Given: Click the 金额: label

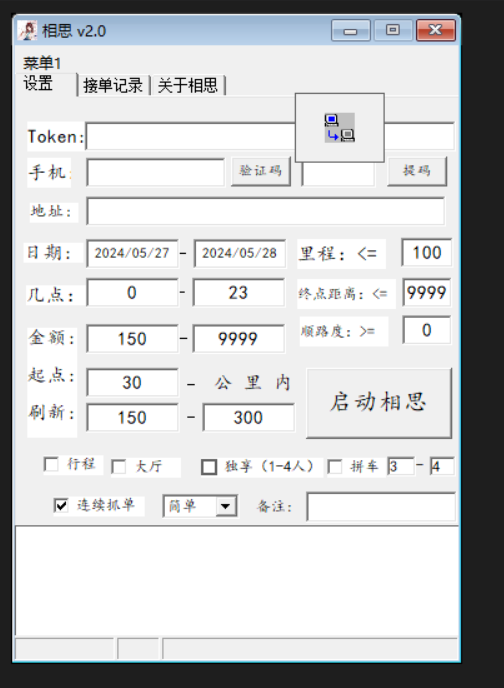Looking at the screenshot, I should click(51, 337).
